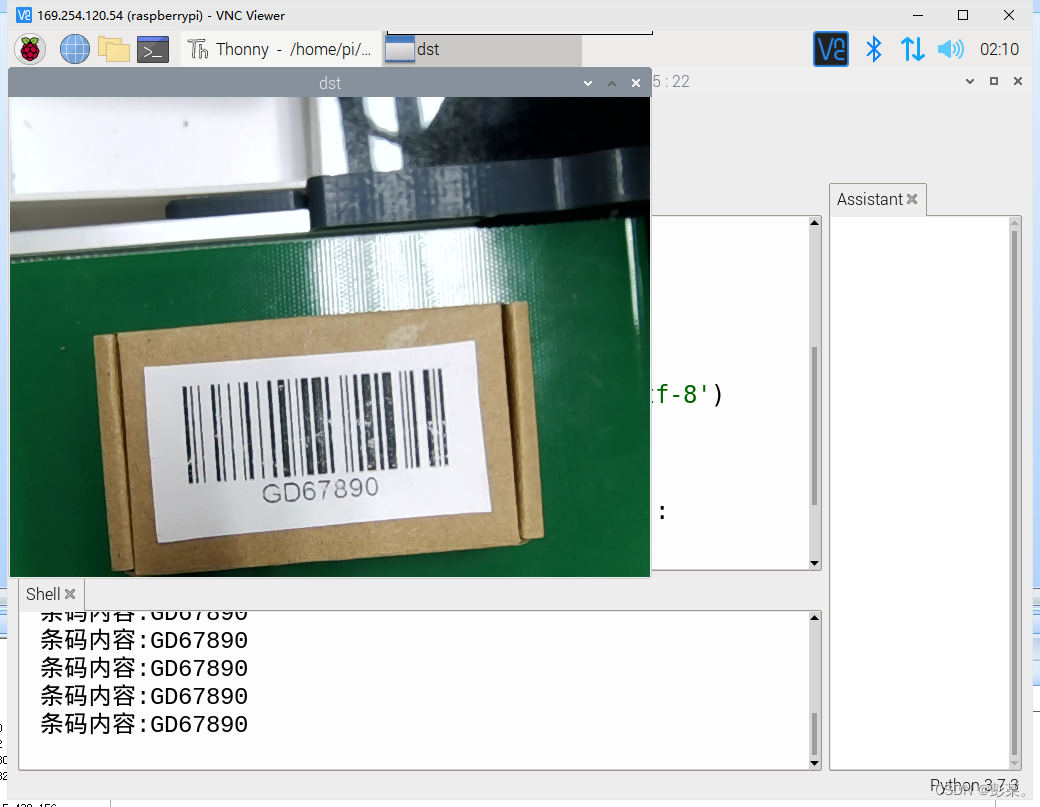This screenshot has width=1040, height=807.
Task: Close the Shell tab
Action: coord(70,594)
